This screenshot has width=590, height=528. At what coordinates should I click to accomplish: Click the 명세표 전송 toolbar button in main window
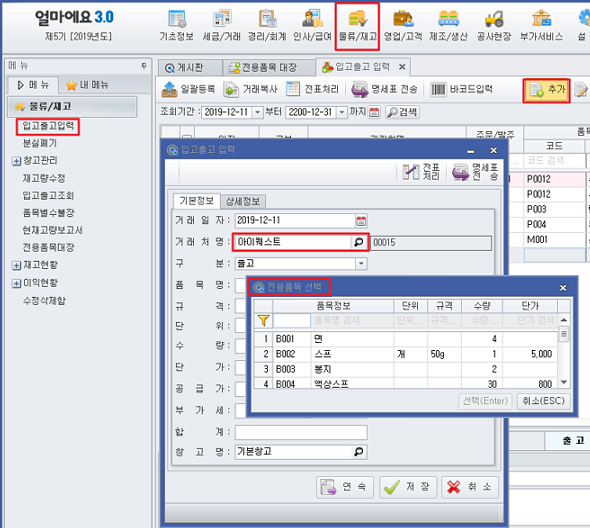coord(384,89)
